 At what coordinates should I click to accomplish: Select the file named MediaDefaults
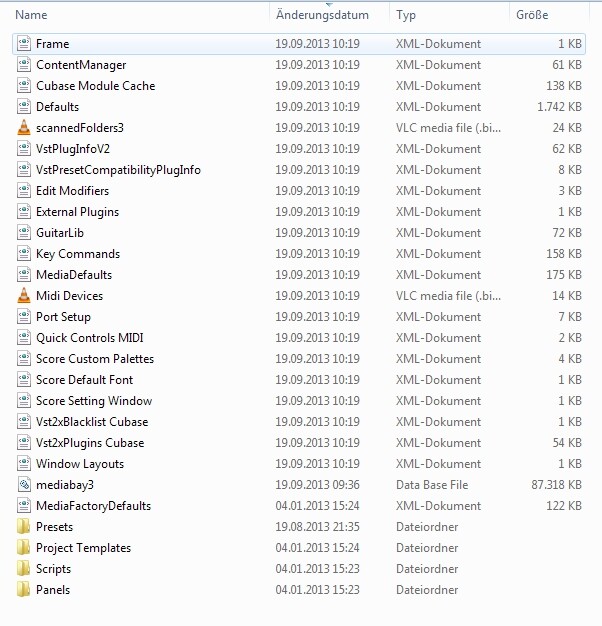click(74, 275)
